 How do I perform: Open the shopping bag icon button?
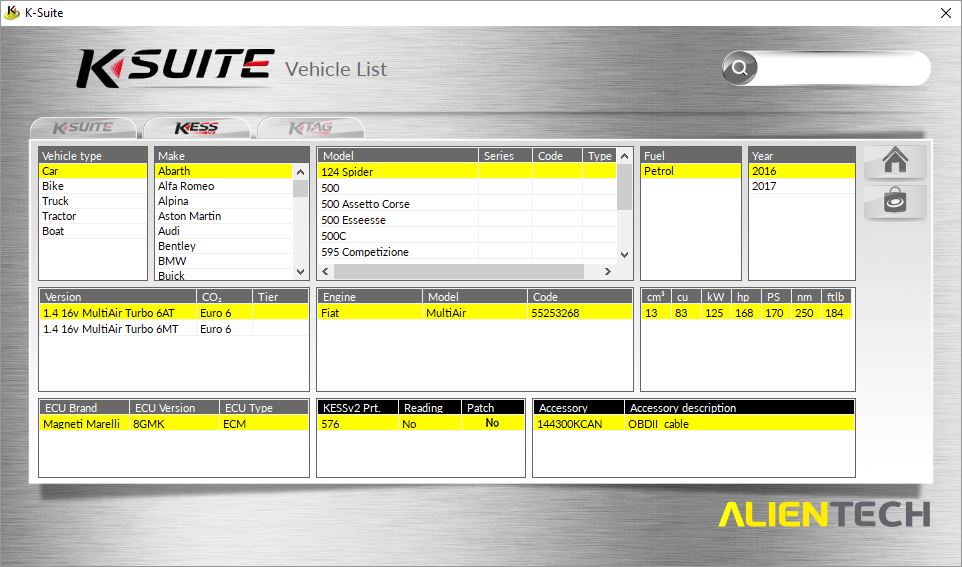pos(894,201)
